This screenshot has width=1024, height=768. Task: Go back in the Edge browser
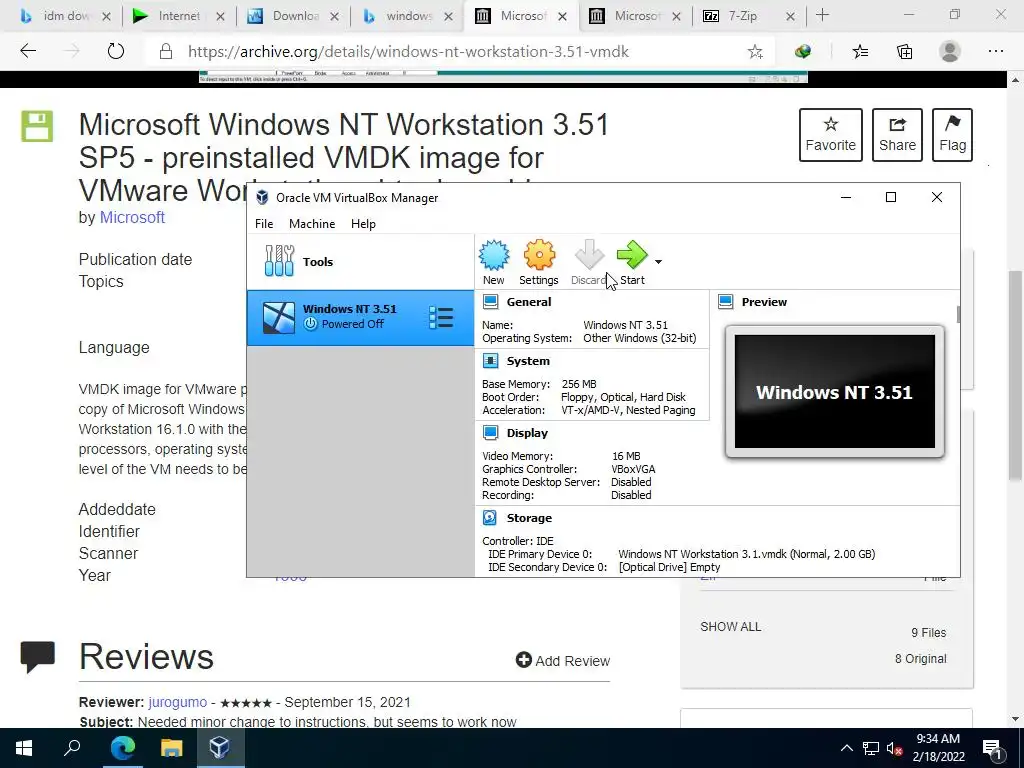(28, 51)
